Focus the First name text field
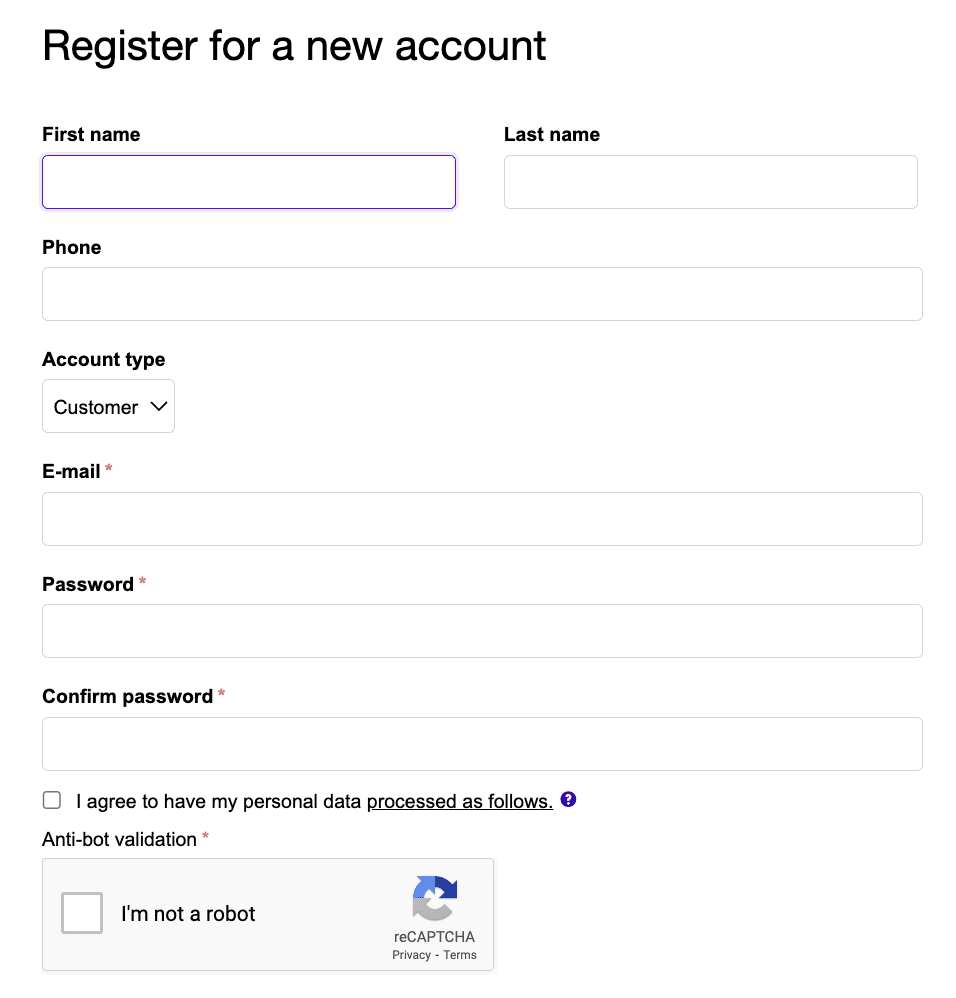 249,182
